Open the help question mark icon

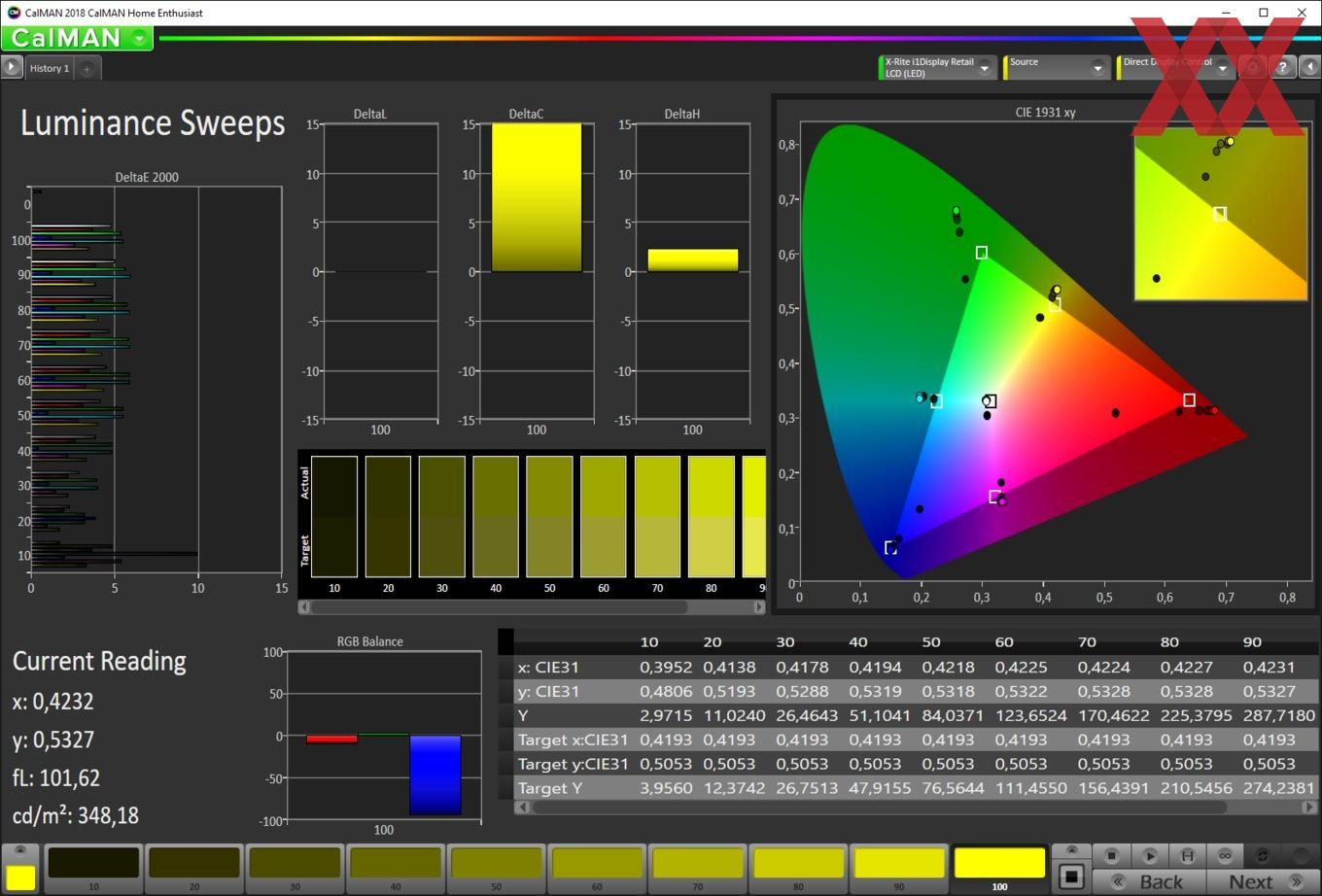[1282, 67]
